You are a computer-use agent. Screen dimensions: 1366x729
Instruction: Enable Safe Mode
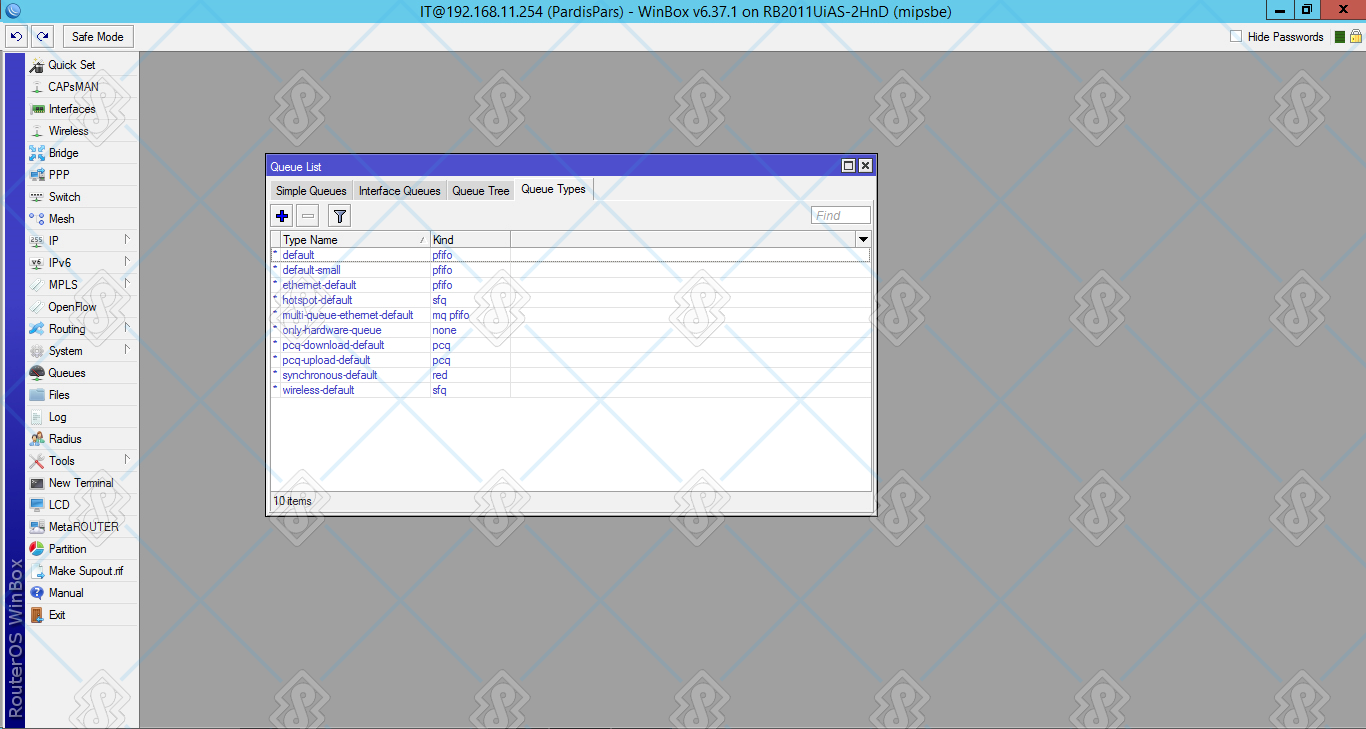tap(98, 36)
